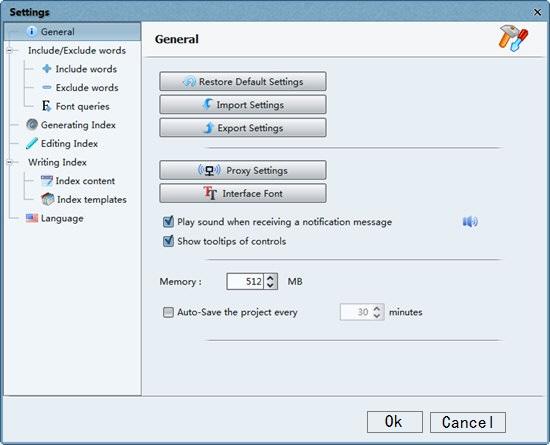Click the pencil icon for Editing Index
550x445 pixels.
[x=32, y=143]
